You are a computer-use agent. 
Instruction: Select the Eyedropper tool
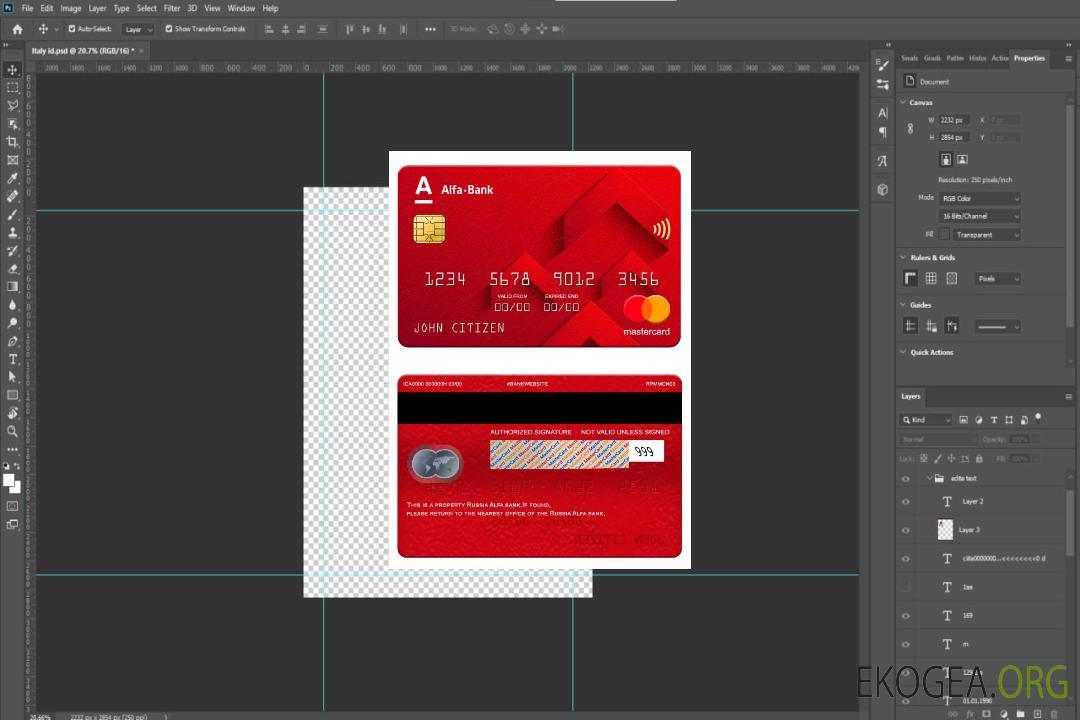[x=12, y=178]
